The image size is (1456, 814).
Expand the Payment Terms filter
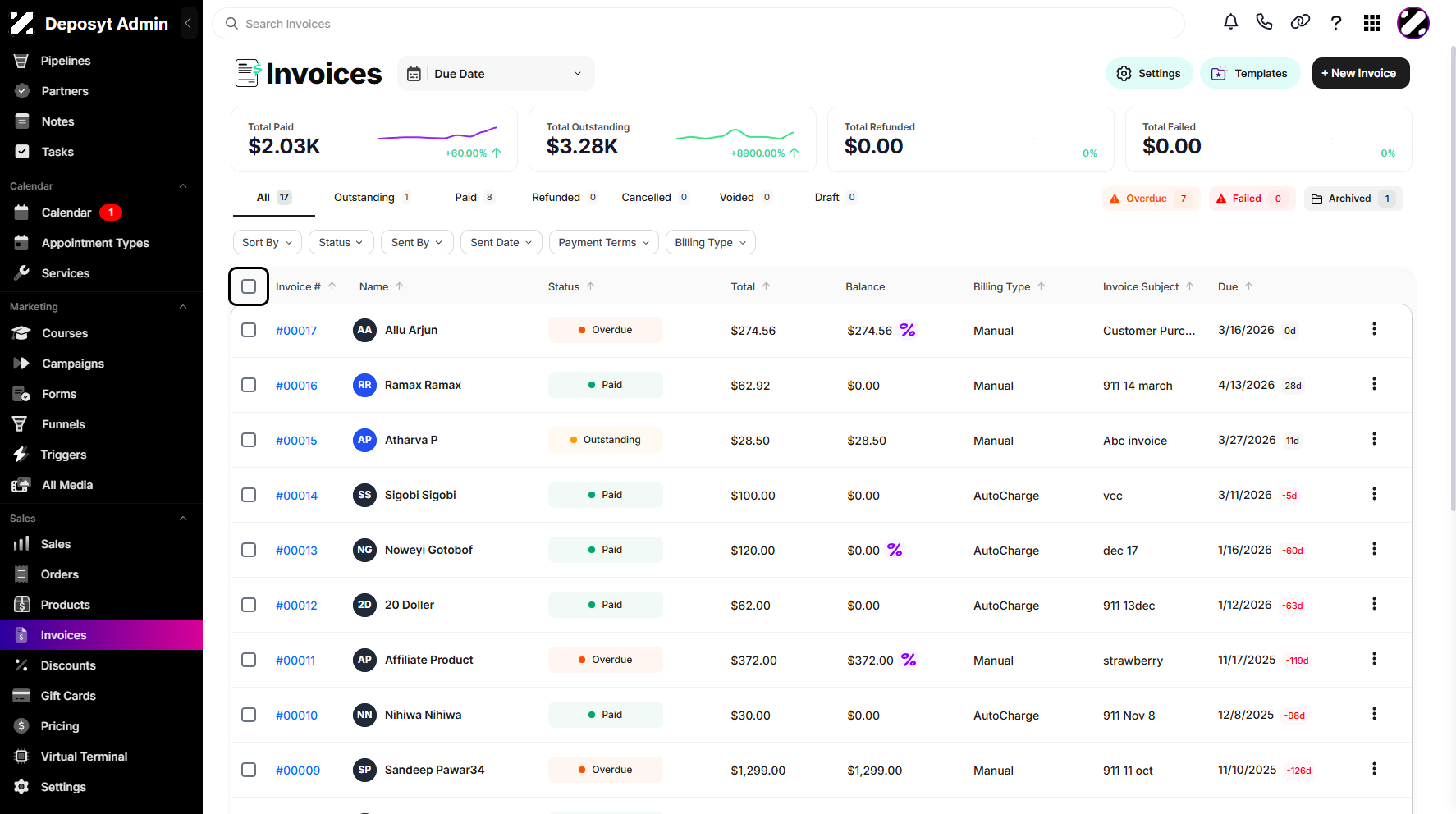[604, 242]
